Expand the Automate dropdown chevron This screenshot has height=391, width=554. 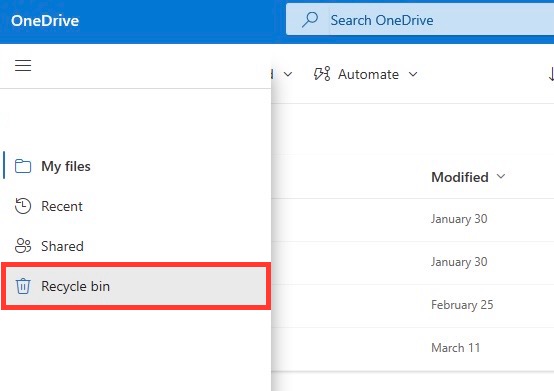click(x=413, y=74)
